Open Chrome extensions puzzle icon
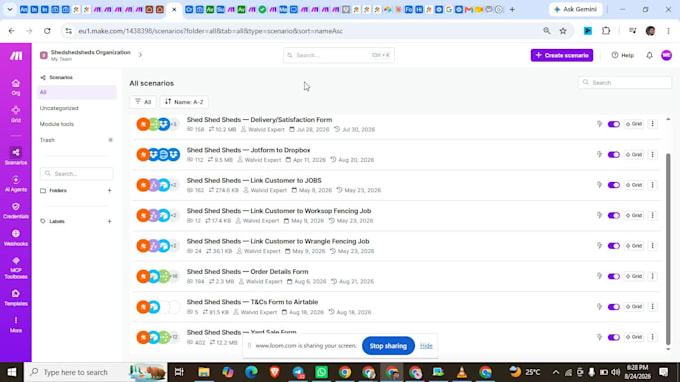This screenshot has width=680, height=382. (606, 31)
